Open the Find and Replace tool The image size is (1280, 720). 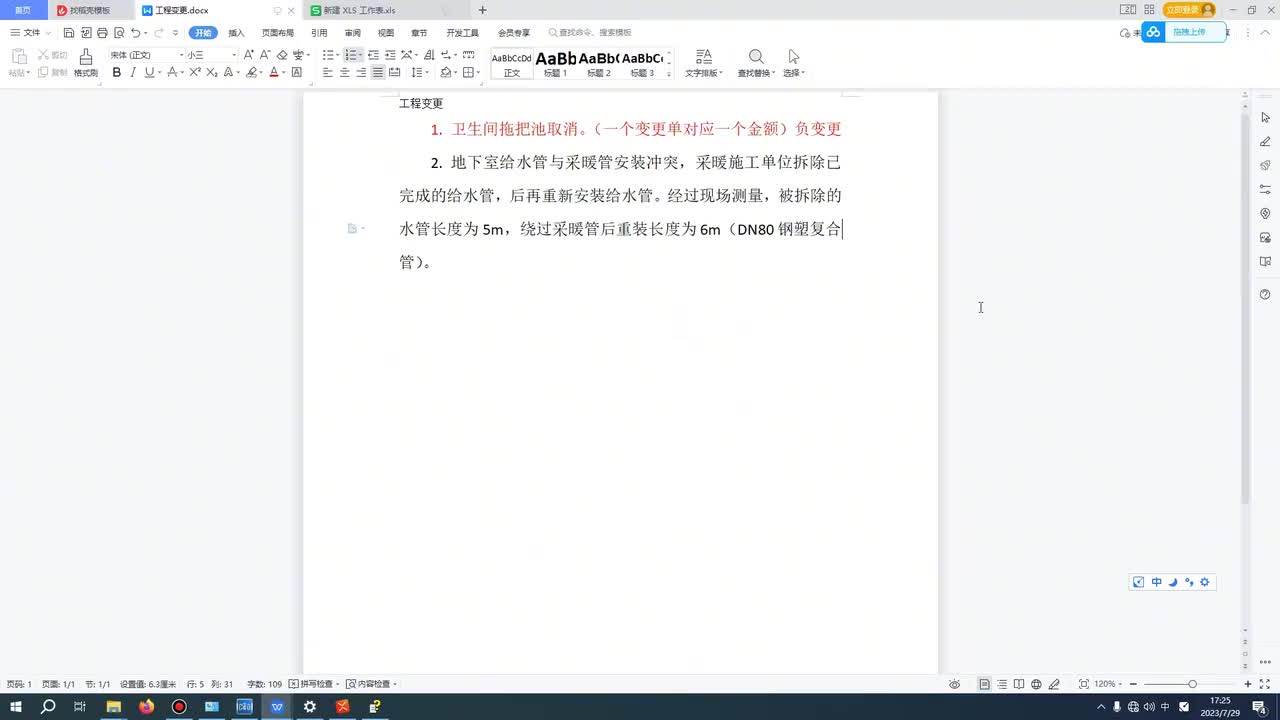click(x=756, y=63)
